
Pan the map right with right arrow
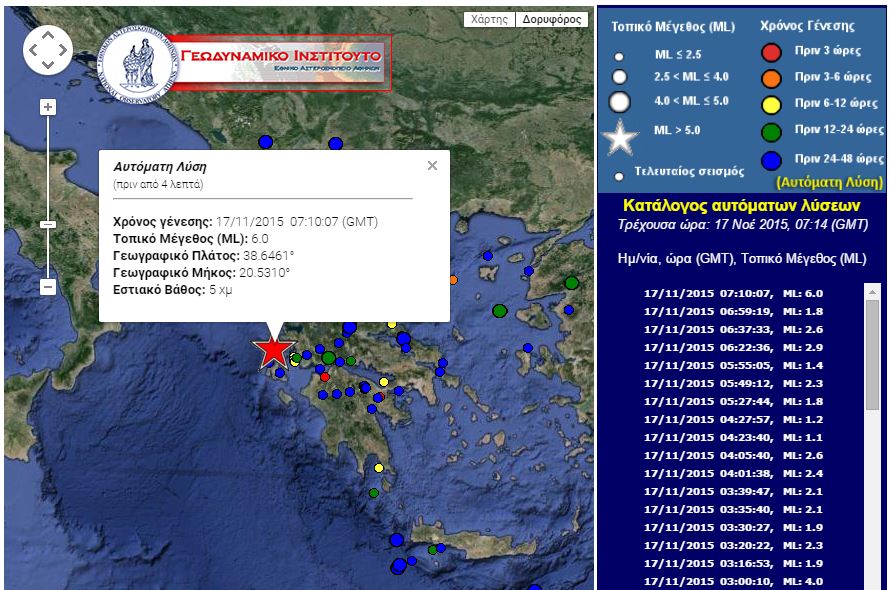click(64, 50)
